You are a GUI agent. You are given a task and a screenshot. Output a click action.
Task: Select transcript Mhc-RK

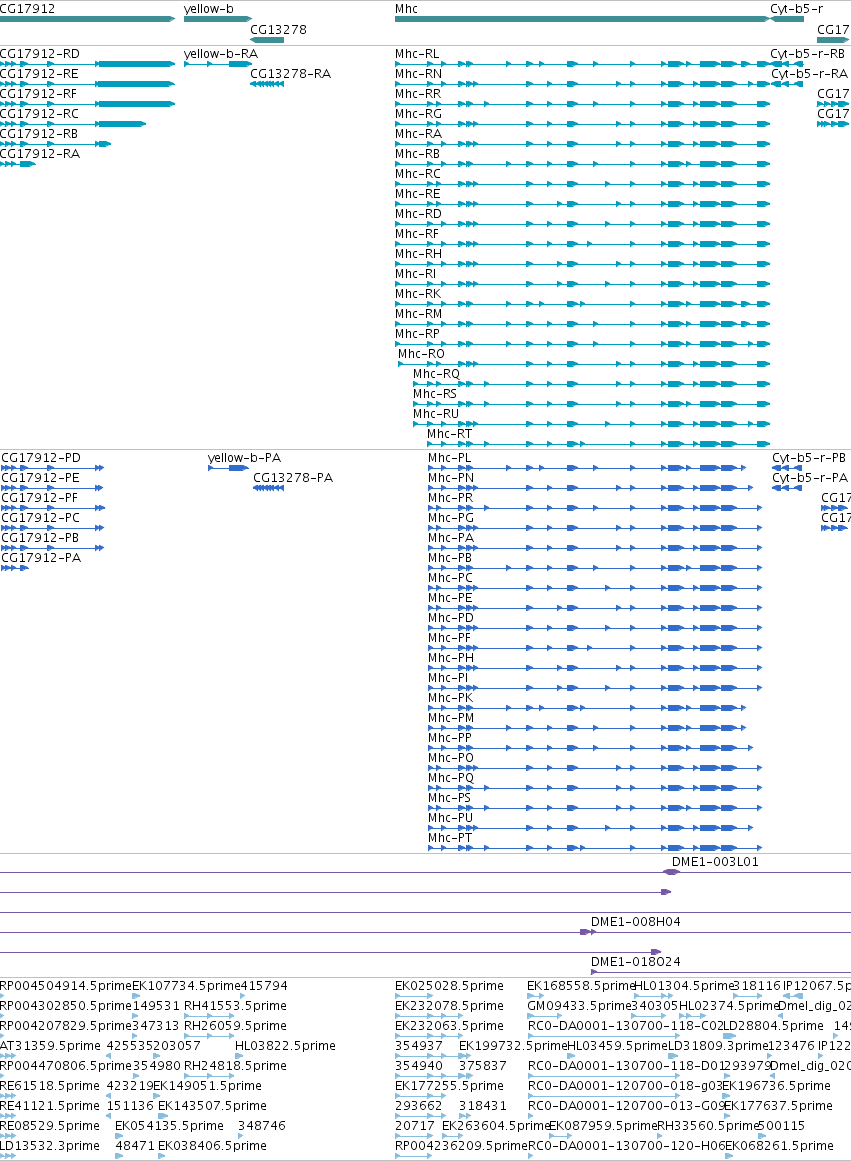418,294
